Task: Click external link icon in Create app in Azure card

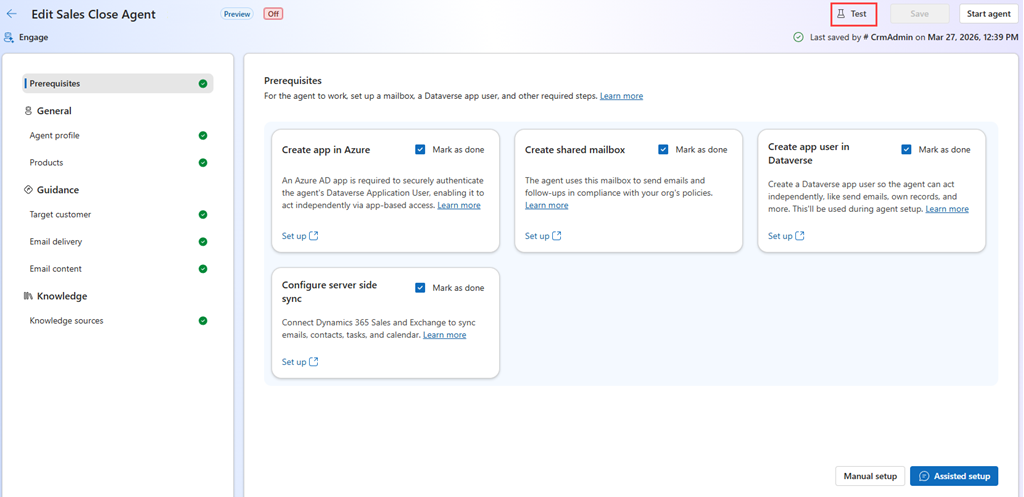Action: 313,236
